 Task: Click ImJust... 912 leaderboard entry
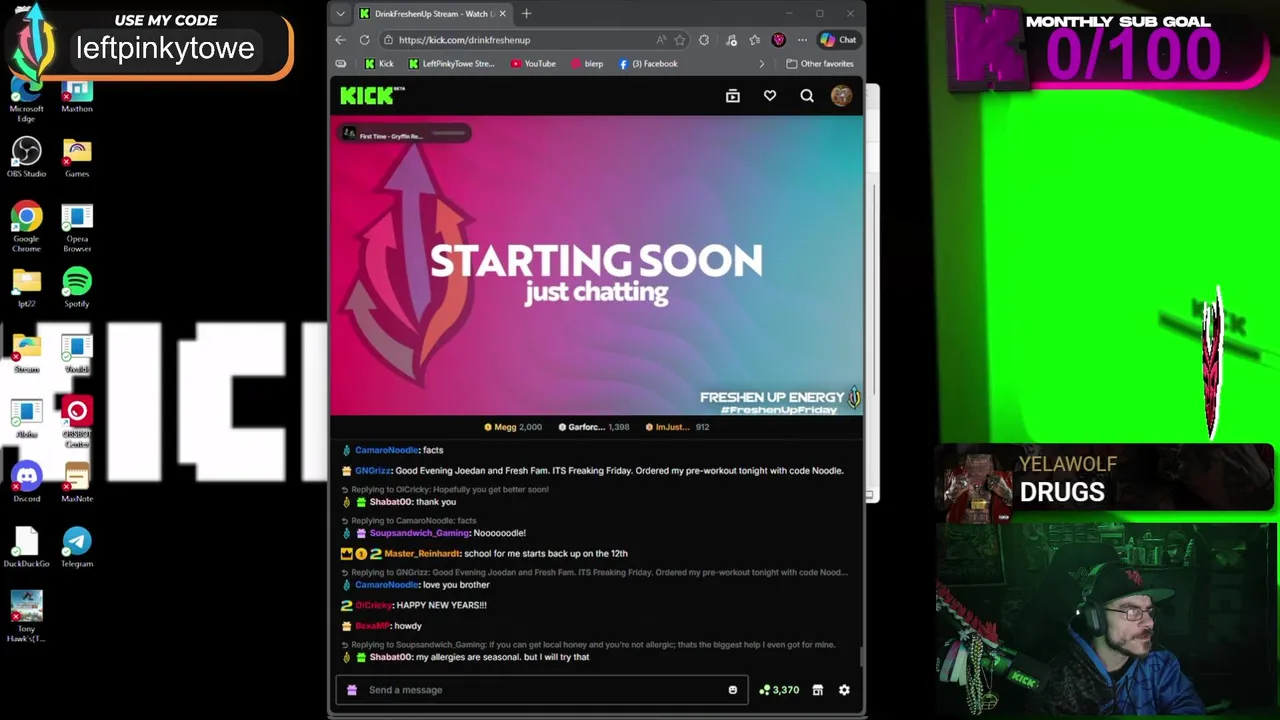coord(677,427)
